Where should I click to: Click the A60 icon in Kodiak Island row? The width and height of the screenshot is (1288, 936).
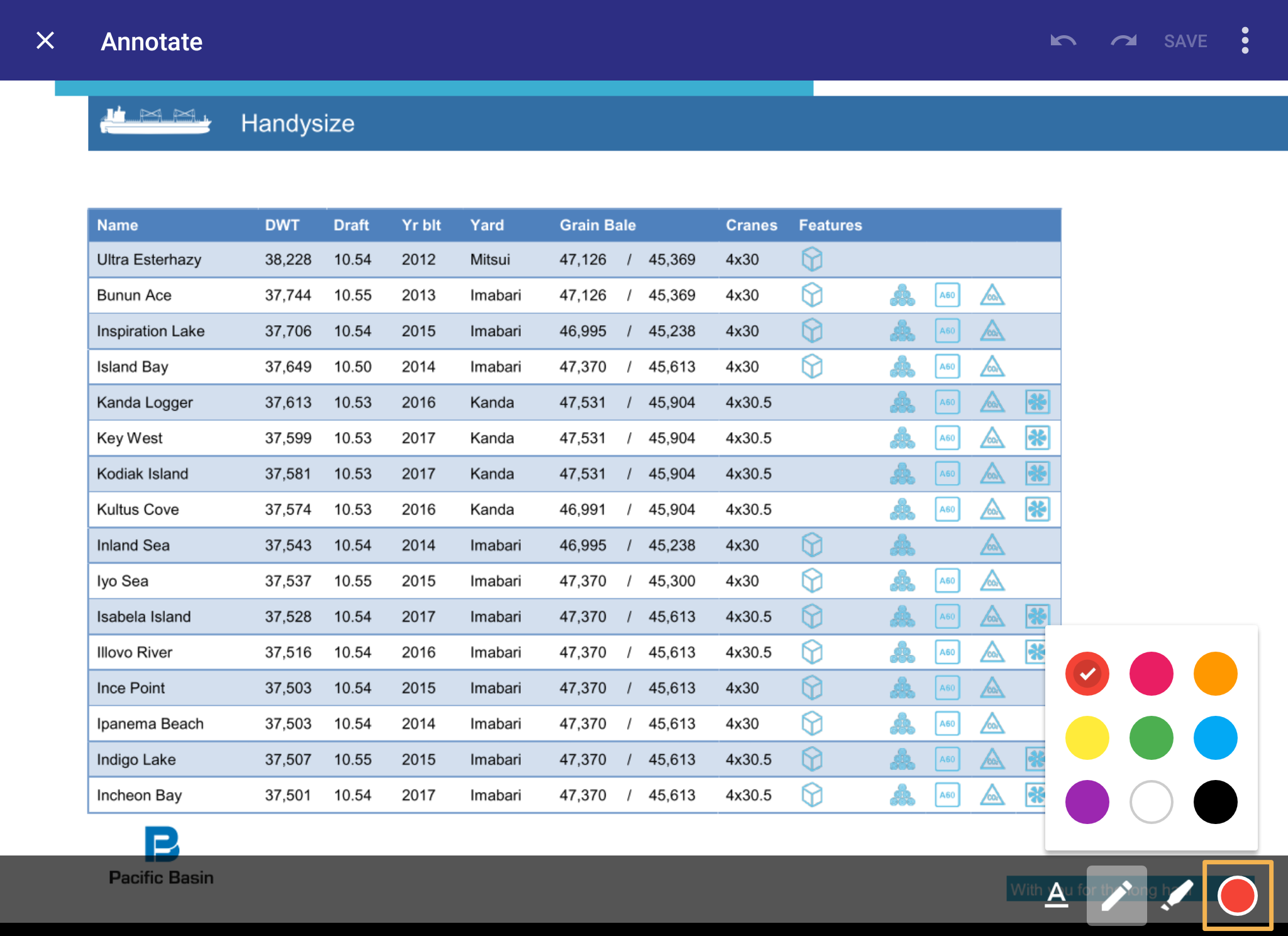[x=947, y=474]
